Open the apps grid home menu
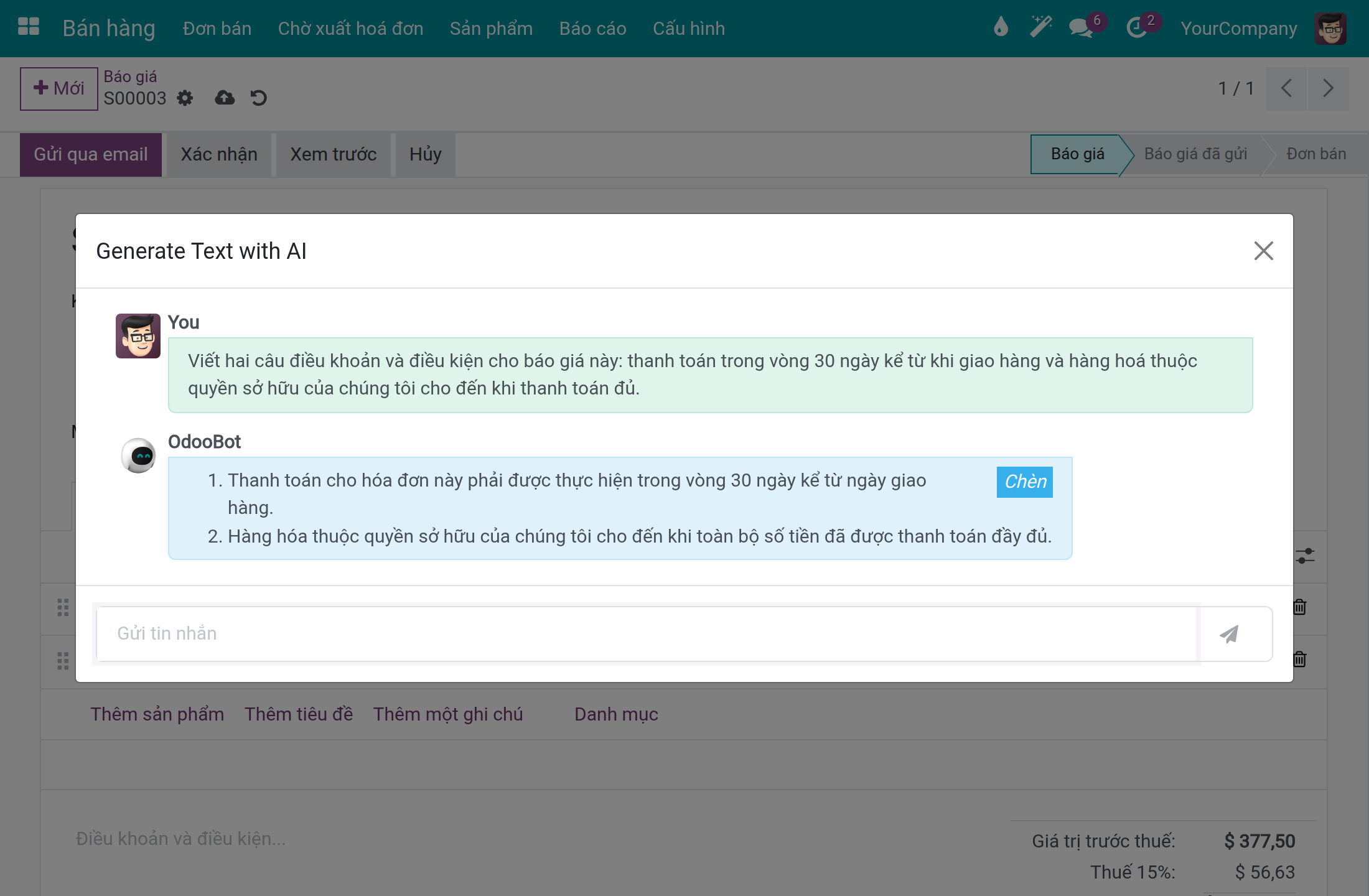 coord(29,27)
